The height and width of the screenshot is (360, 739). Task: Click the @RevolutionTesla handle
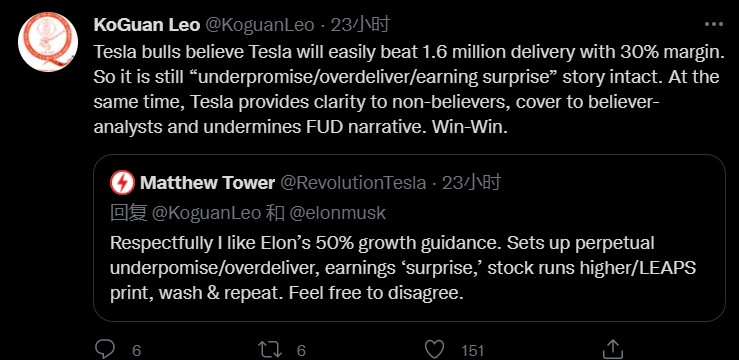pyautogui.click(x=353, y=183)
